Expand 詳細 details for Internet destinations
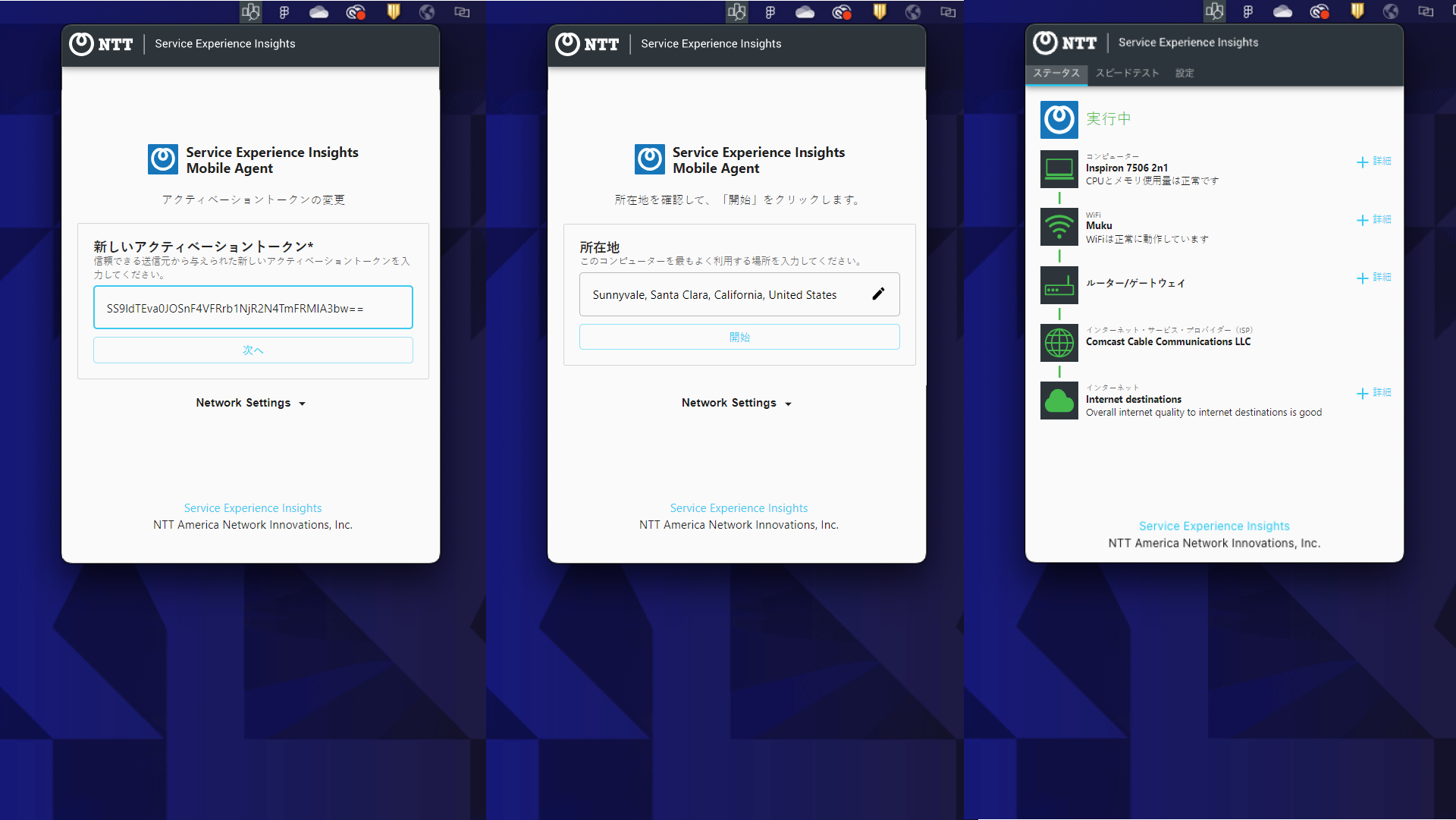 [1373, 393]
